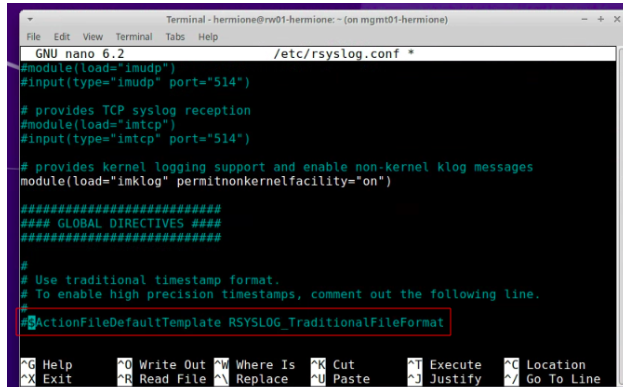Image resolution: width=623 pixels, height=387 pixels.
Task: Click the $ActionFileDefaultTemplate line
Action: pyautogui.click(x=232, y=322)
